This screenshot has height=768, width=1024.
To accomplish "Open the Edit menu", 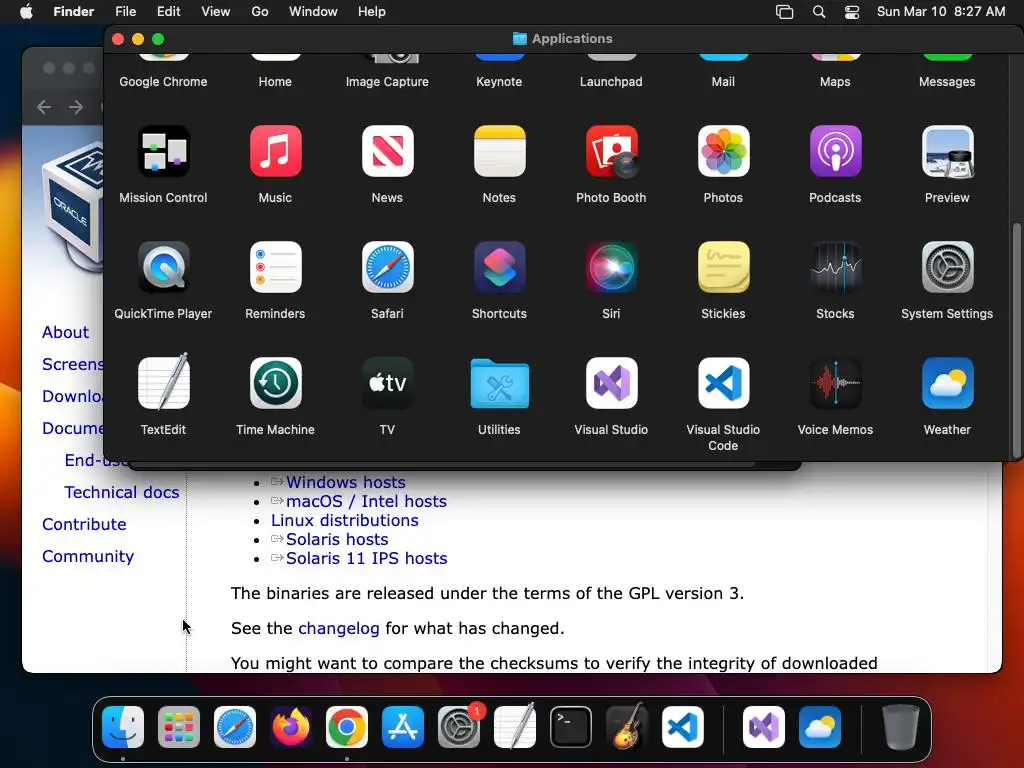I will click(x=168, y=12).
